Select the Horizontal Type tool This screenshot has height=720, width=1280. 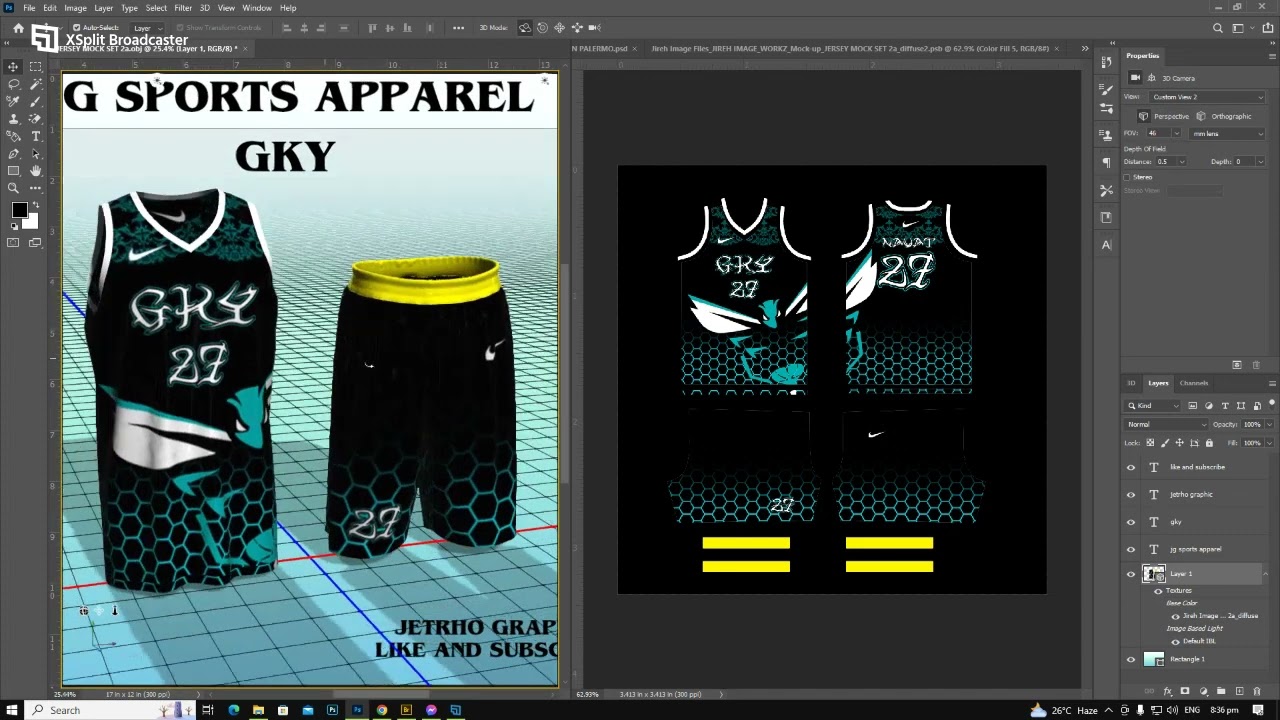(x=36, y=136)
